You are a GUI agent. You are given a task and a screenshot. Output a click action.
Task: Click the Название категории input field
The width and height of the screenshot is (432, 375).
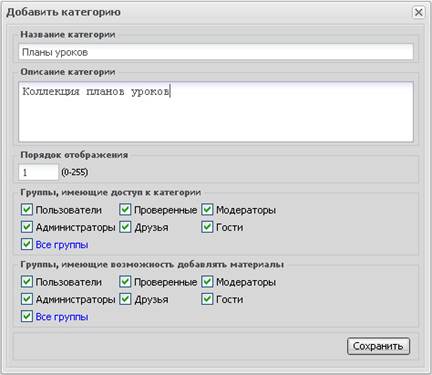point(216,52)
